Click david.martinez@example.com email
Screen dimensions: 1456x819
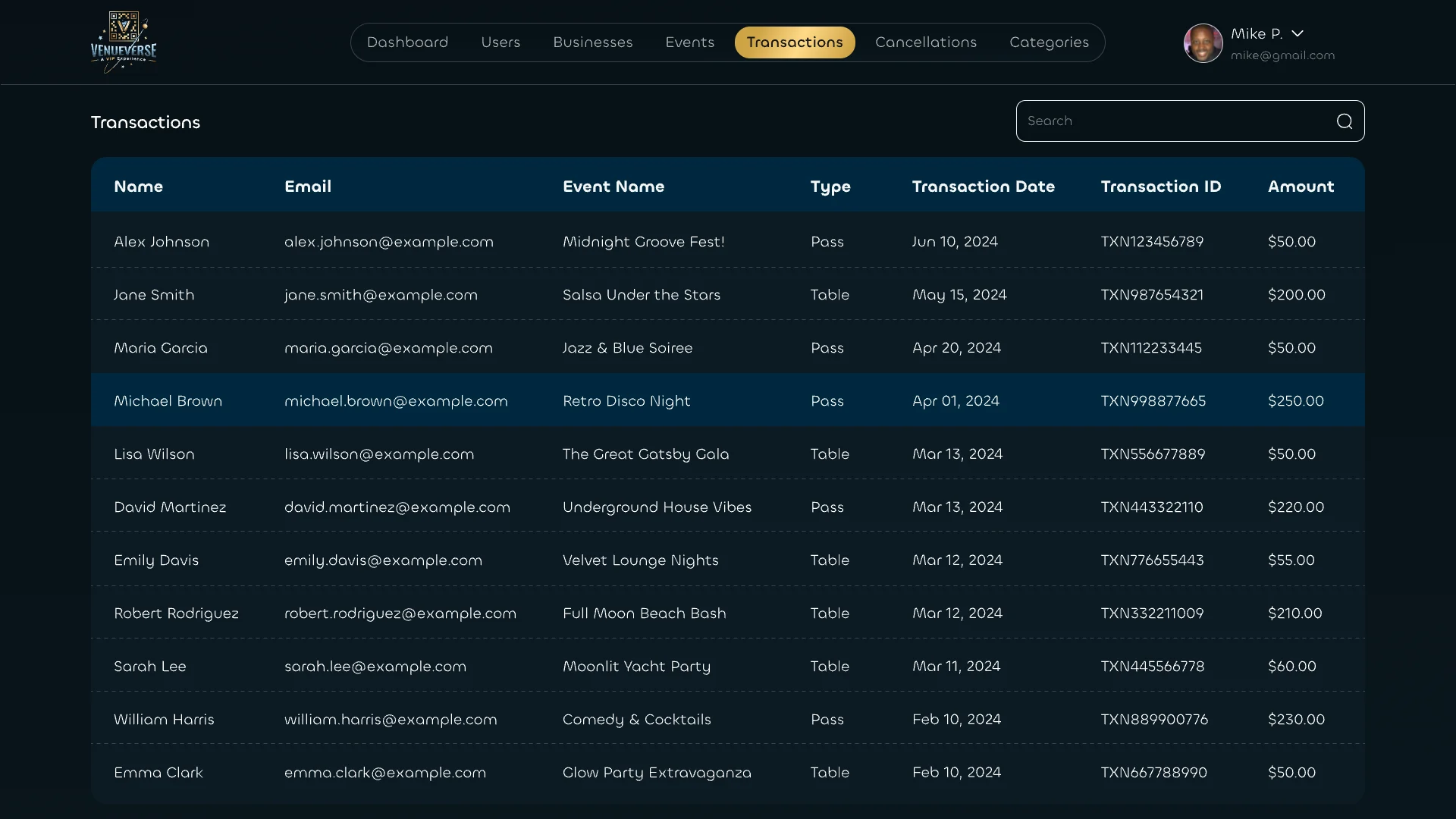point(397,507)
